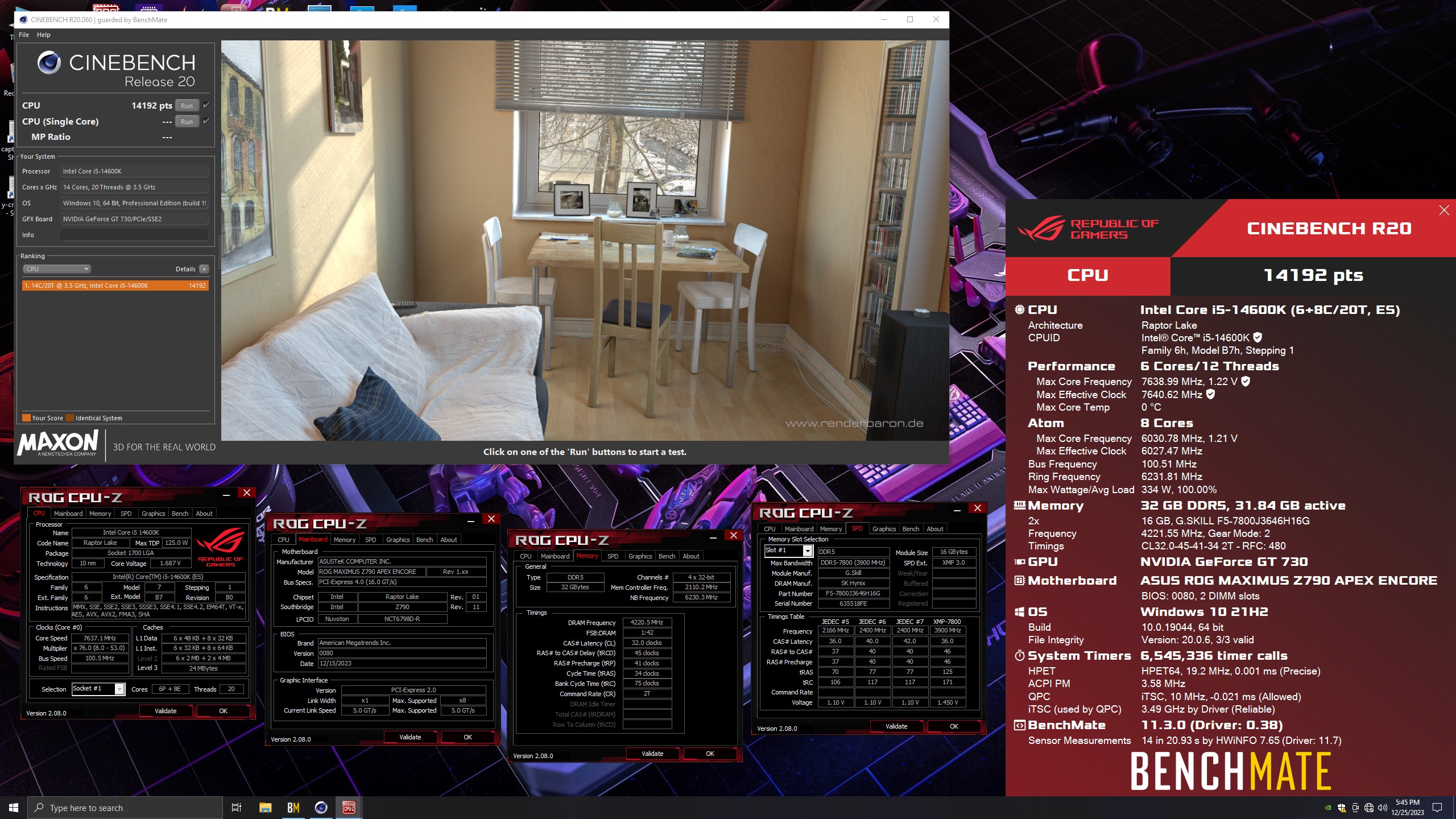Click OK in the Mainboard CPU-Z window
The width and height of the screenshot is (1456, 819).
coord(468,737)
